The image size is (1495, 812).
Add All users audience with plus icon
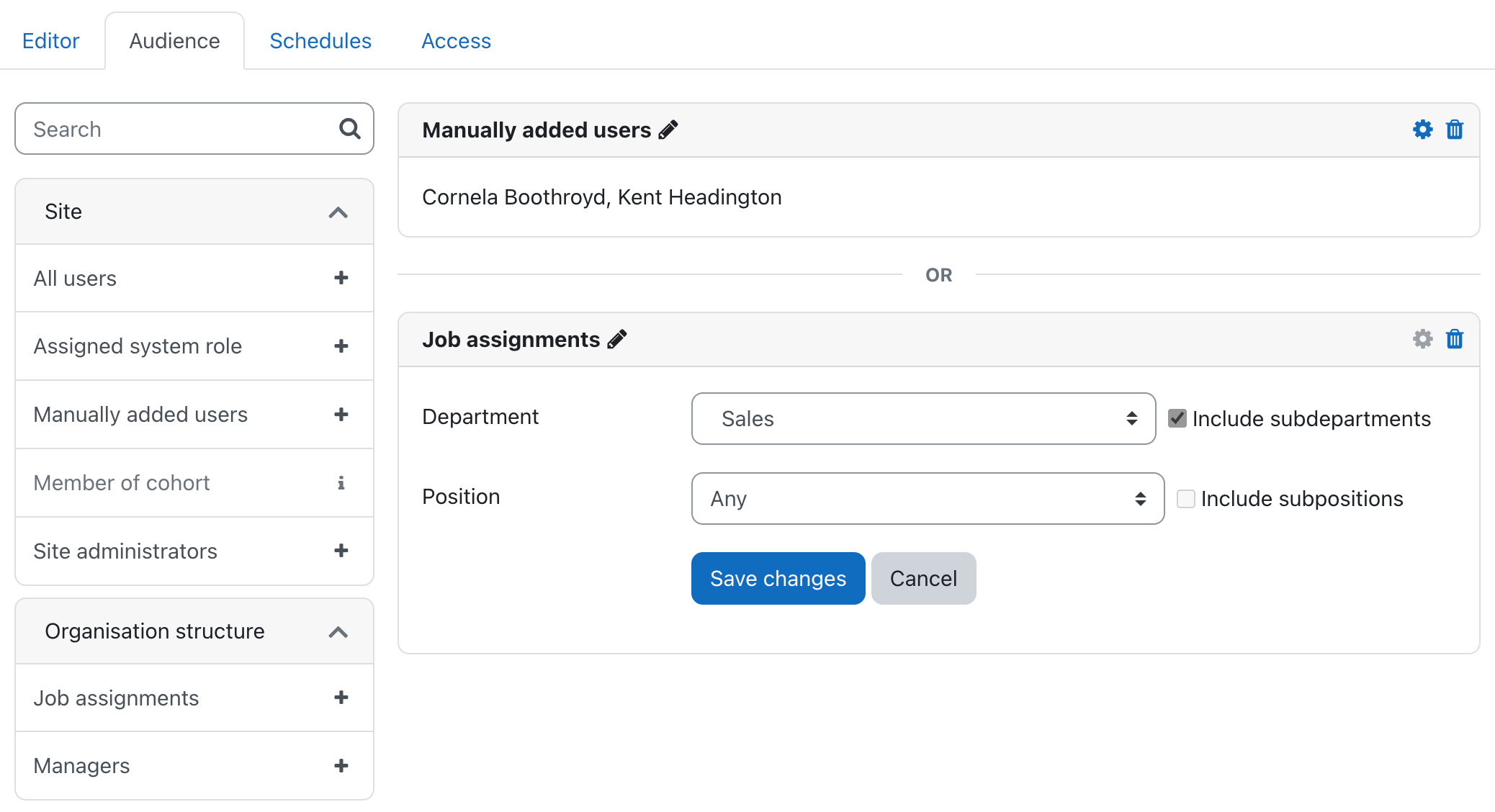pos(341,278)
